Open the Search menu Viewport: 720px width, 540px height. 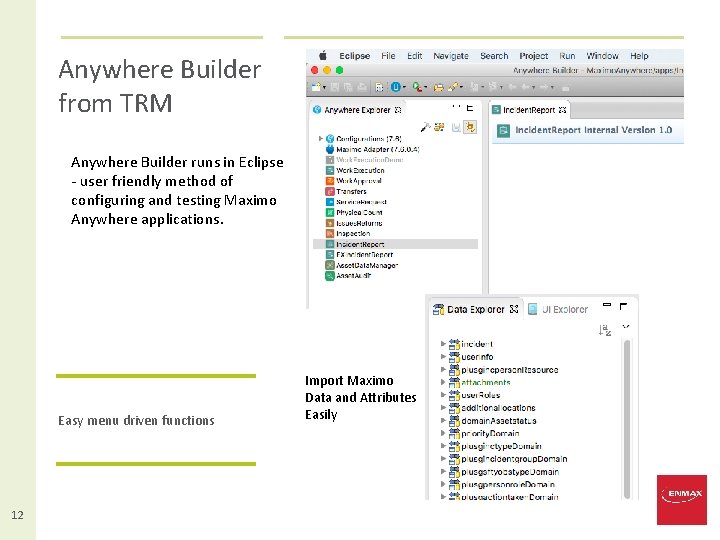(x=494, y=56)
